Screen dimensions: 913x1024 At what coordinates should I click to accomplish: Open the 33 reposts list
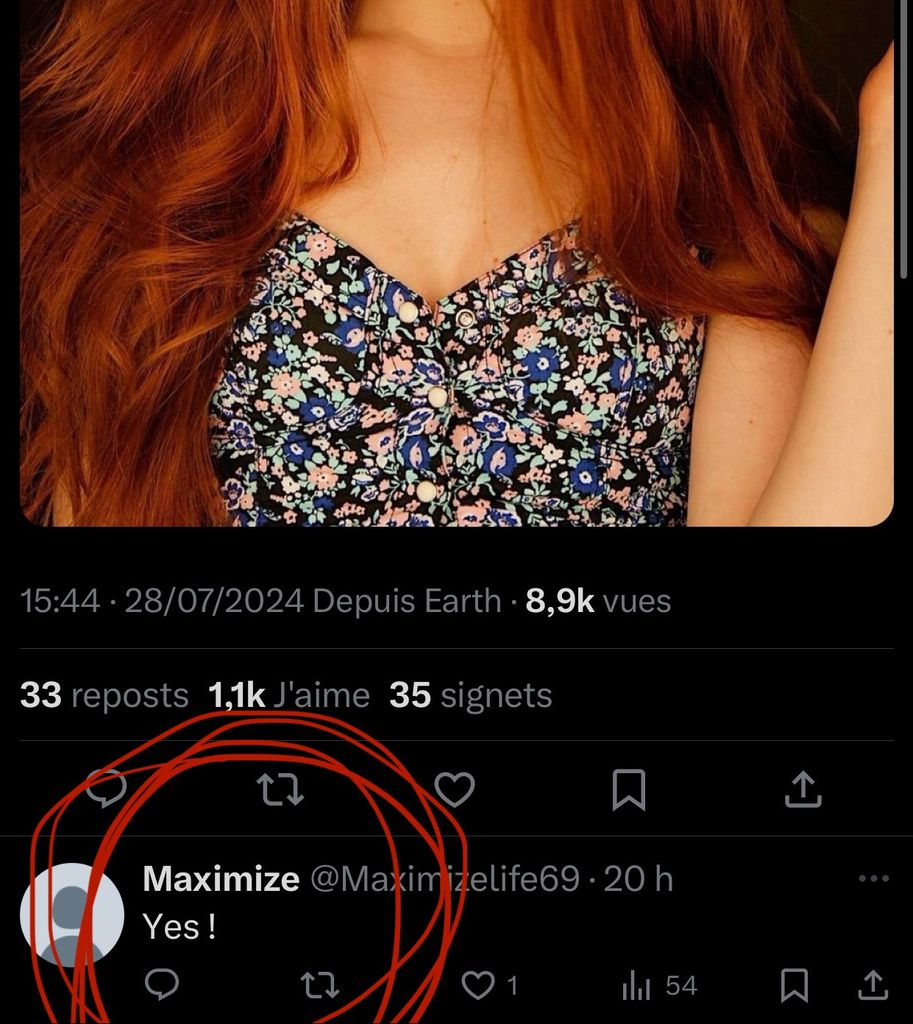point(104,695)
